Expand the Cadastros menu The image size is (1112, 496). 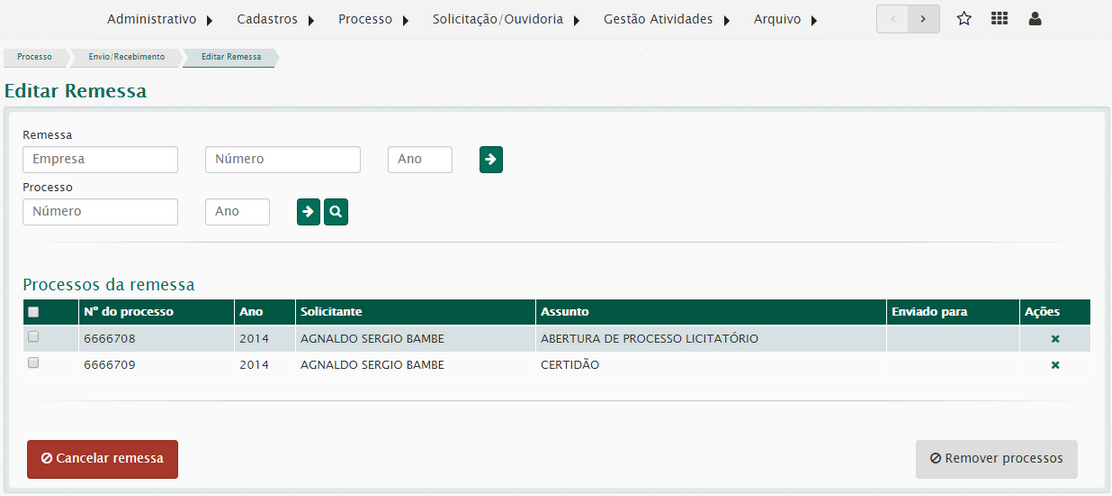pyautogui.click(x=275, y=19)
